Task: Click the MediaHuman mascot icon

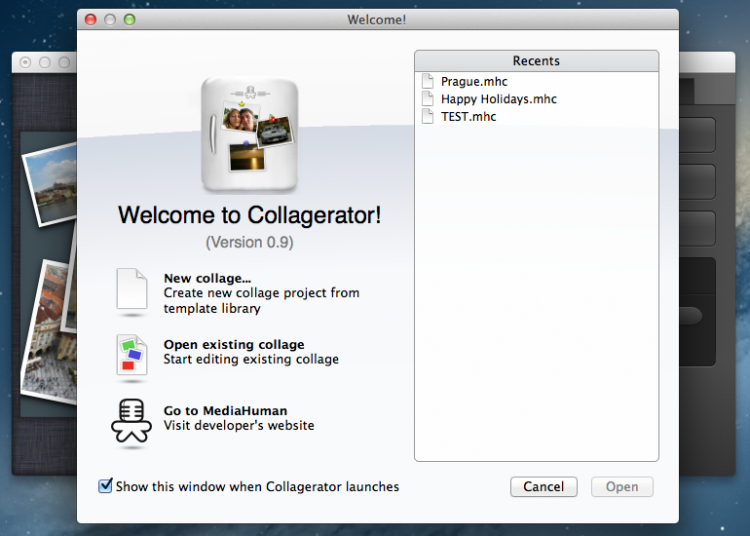Action: [x=131, y=420]
